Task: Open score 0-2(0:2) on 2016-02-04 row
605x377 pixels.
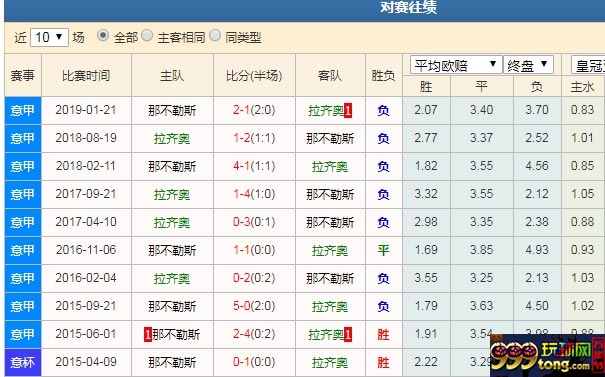Action: 254,278
